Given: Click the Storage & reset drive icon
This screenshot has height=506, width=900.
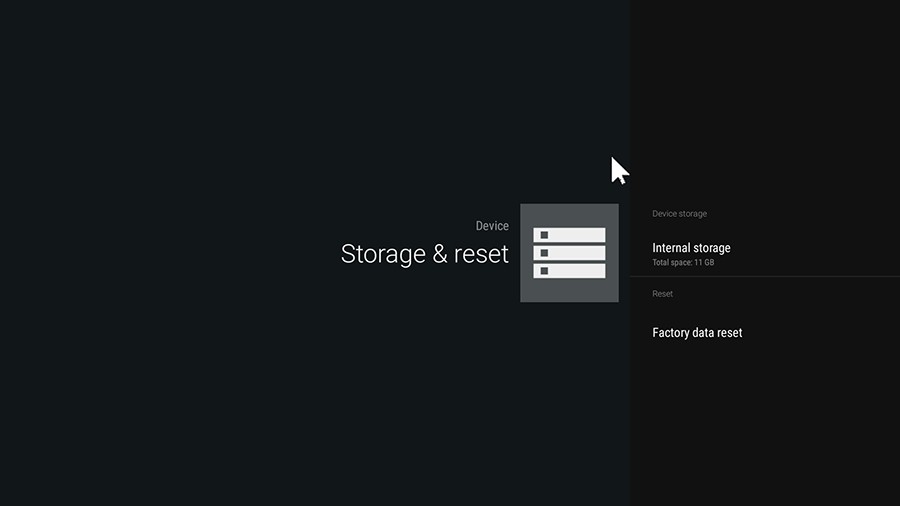Looking at the screenshot, I should (x=569, y=253).
